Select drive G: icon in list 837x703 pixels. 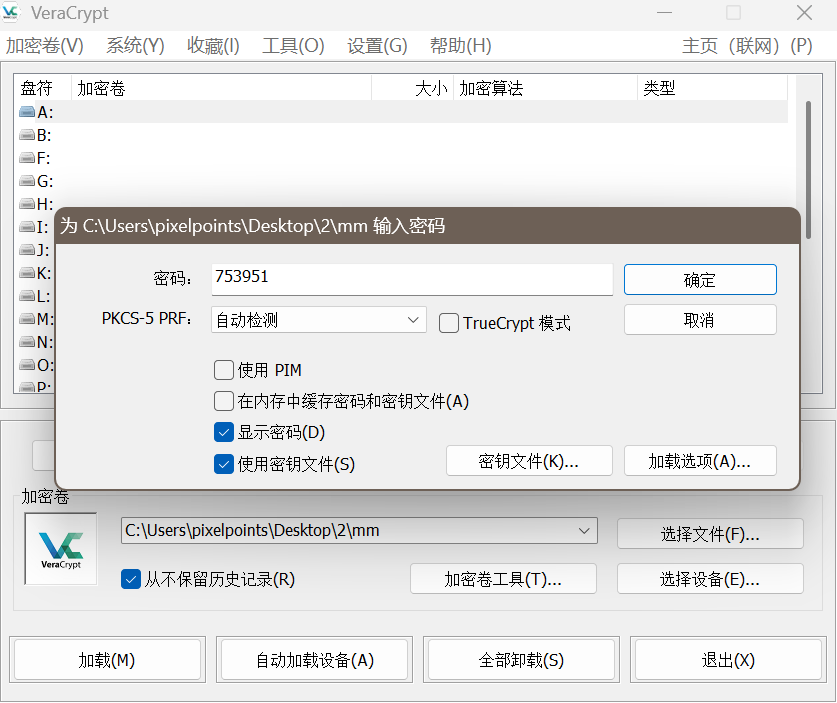coord(27,181)
